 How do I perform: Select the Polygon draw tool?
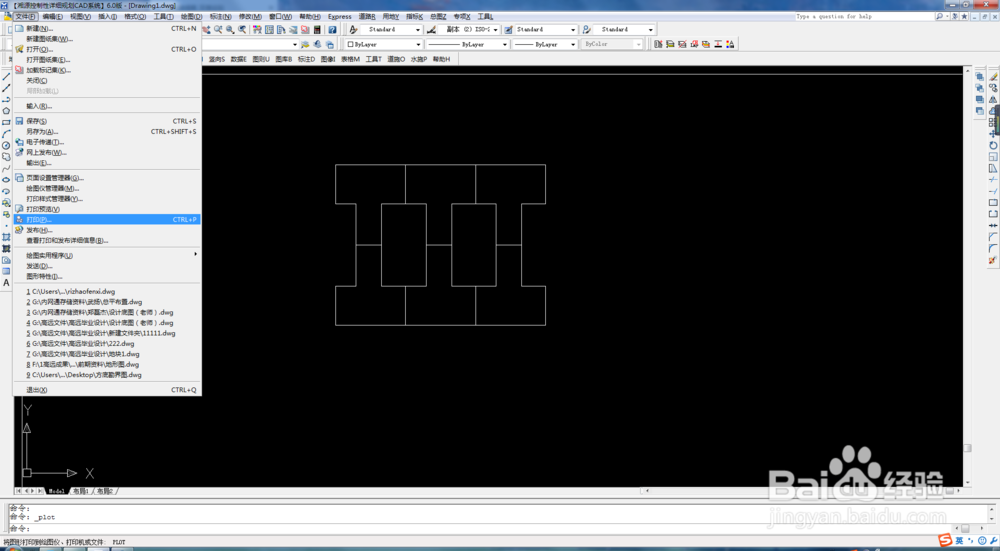tap(6, 111)
